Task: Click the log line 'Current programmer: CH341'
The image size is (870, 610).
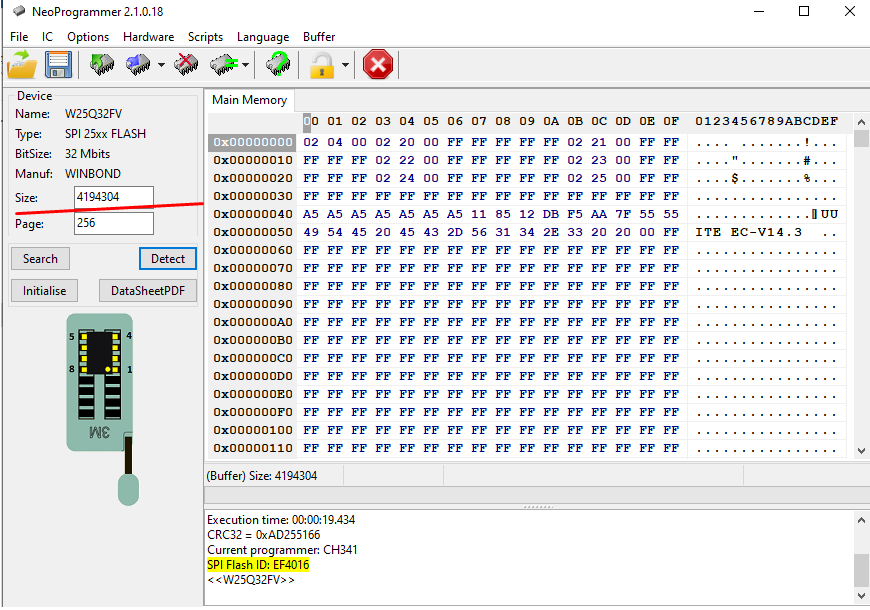Action: click(282, 550)
